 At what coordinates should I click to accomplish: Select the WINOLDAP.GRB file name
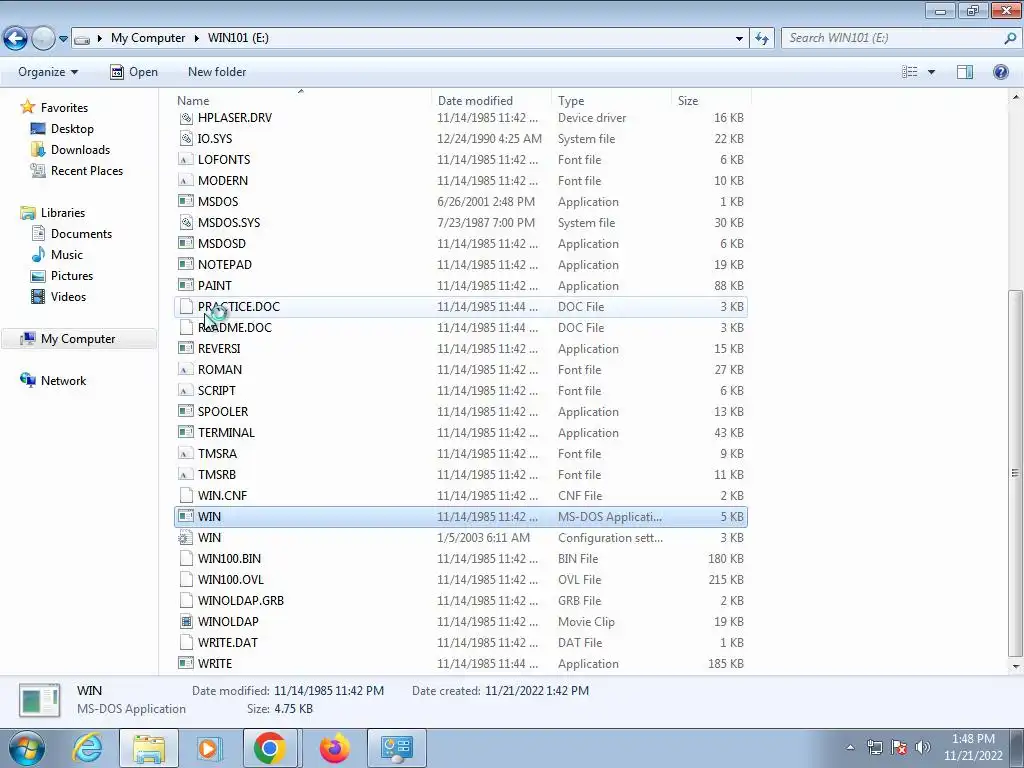click(241, 601)
